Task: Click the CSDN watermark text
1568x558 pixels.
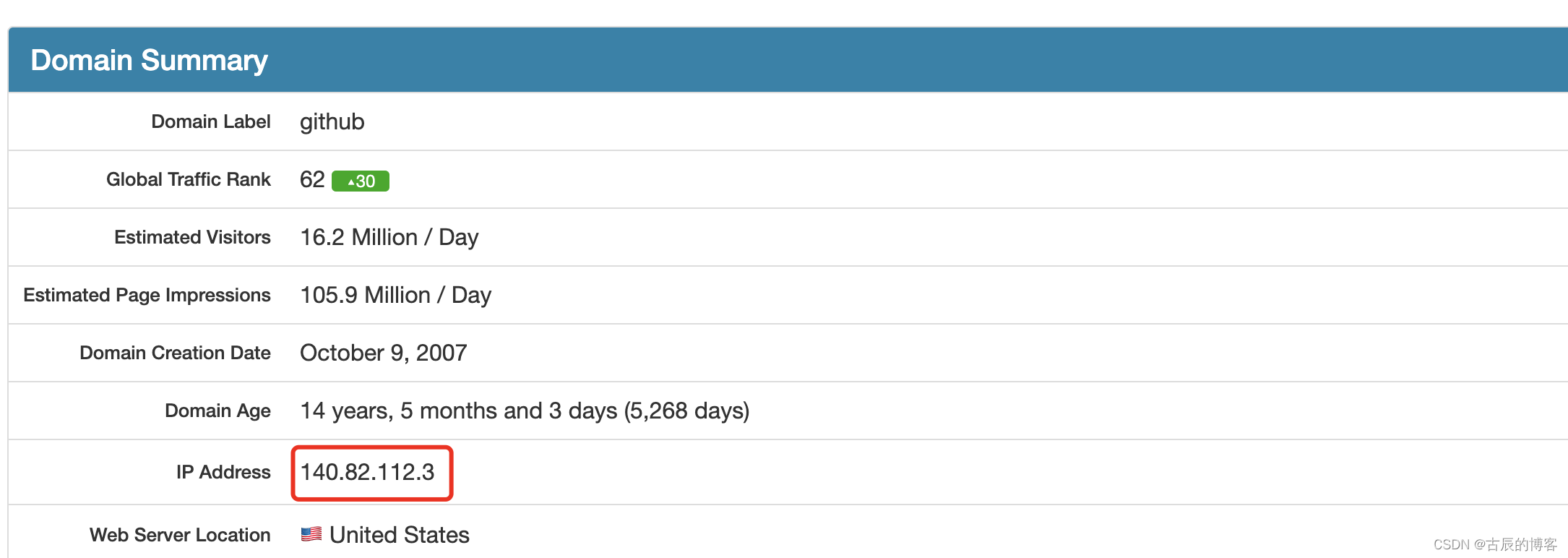Action: 1495,544
